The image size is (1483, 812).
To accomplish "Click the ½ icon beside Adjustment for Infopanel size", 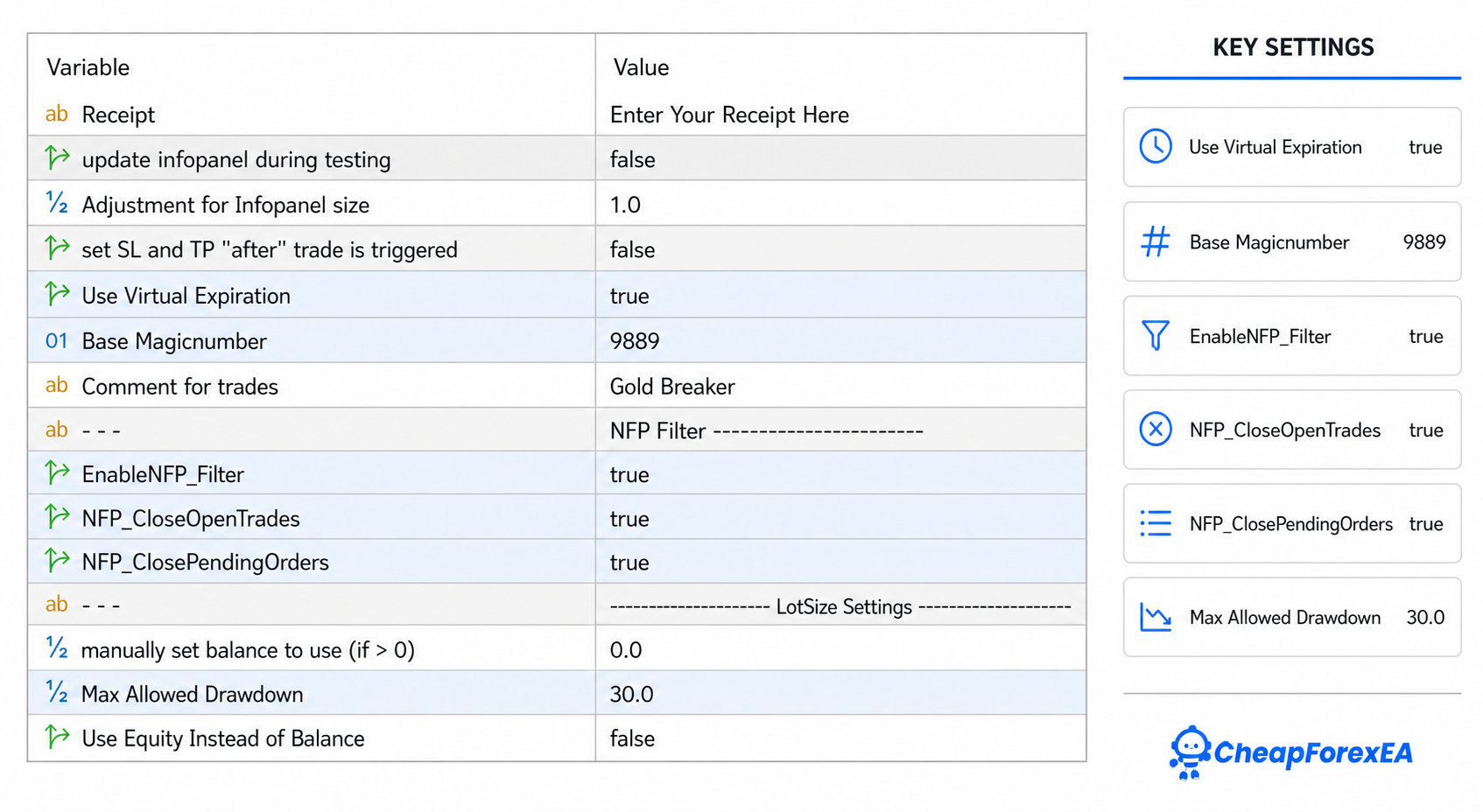I will (x=57, y=203).
